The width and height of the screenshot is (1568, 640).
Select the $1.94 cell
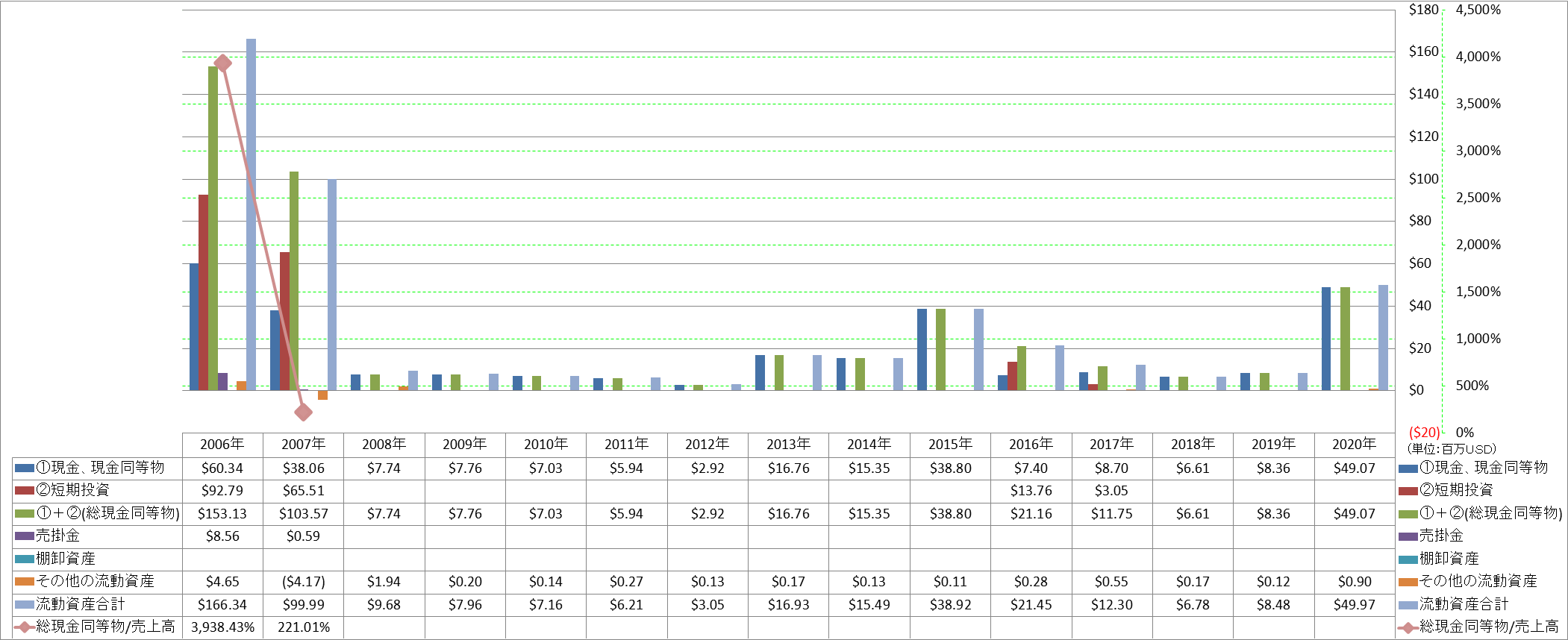coord(384,582)
